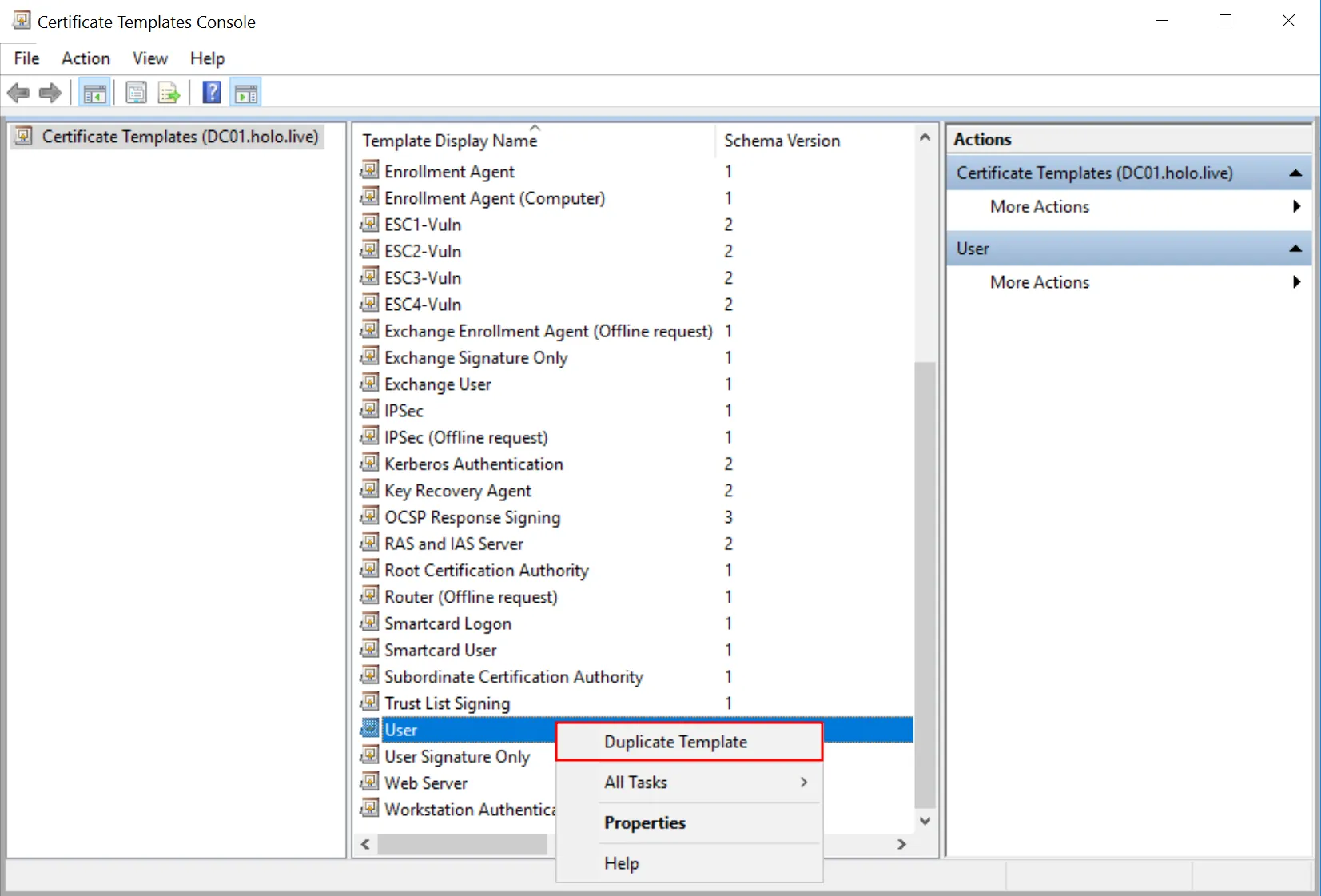Screen dimensions: 1321x896
Task: Click the Certificate Templates tree node icon
Action: click(24, 136)
